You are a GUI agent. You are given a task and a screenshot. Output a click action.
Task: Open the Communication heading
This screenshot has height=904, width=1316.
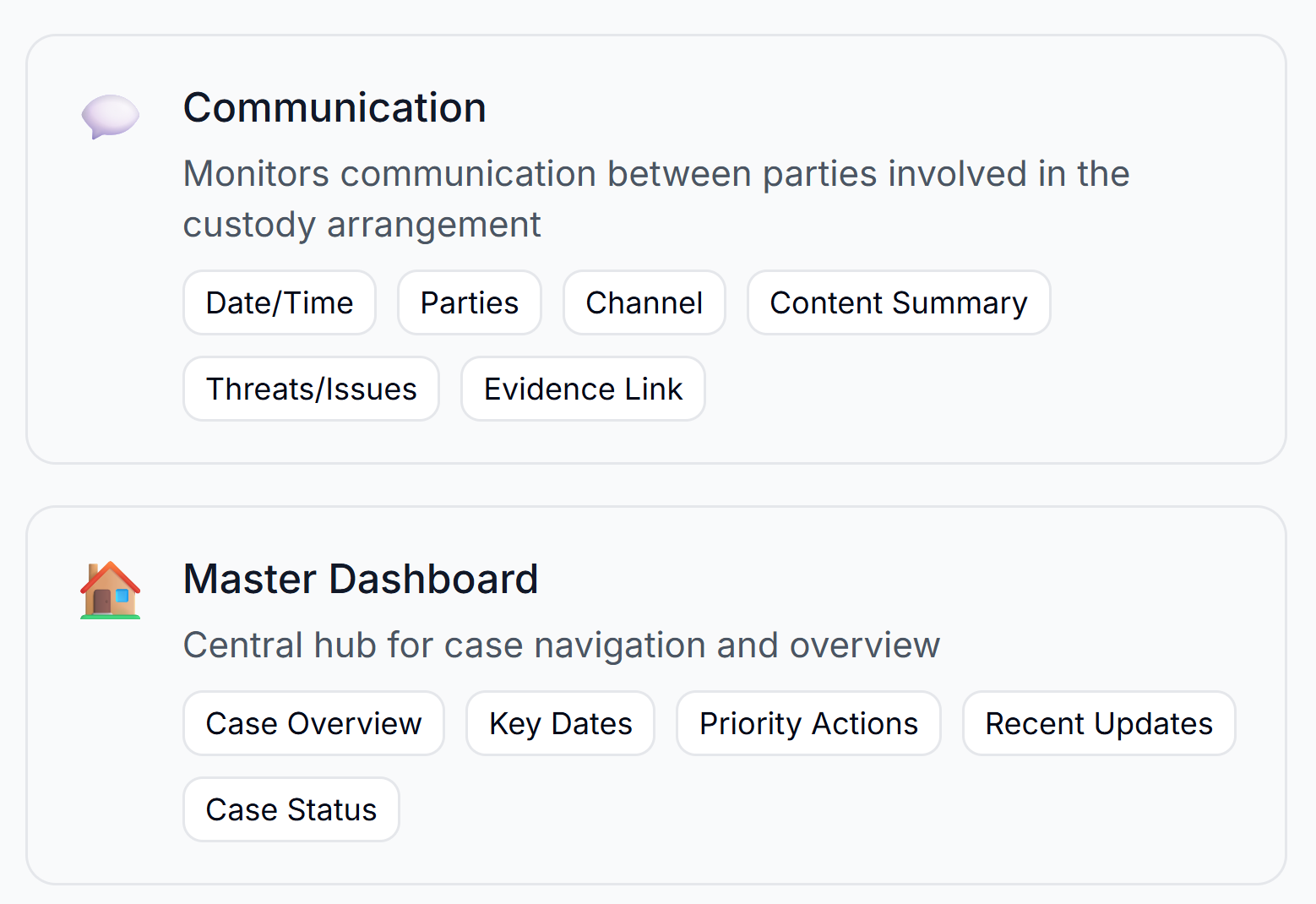click(334, 108)
